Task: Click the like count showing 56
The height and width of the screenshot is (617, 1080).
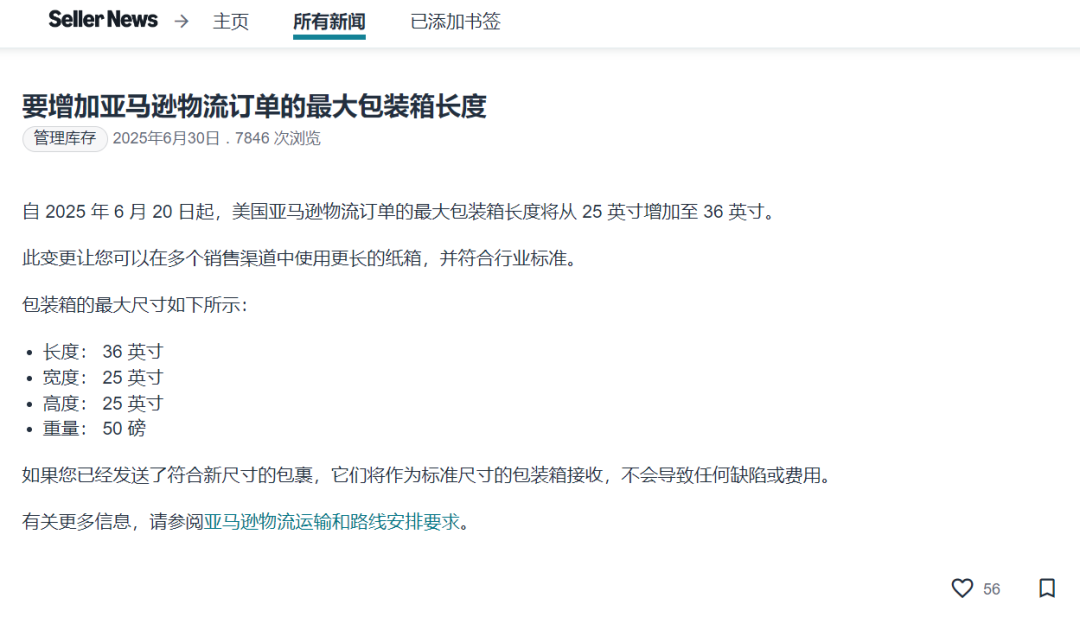Action: (x=991, y=589)
